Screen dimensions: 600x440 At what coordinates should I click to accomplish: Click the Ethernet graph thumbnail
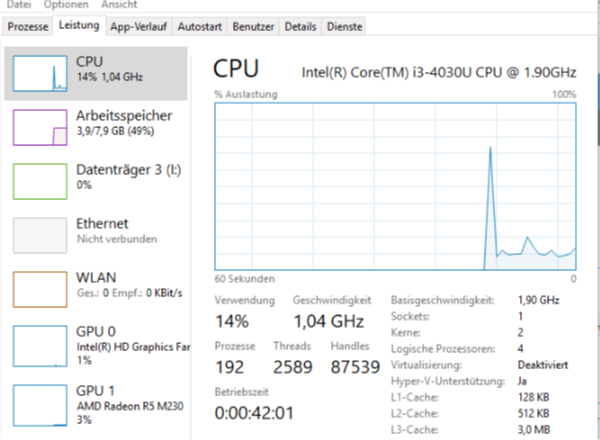tap(40, 235)
